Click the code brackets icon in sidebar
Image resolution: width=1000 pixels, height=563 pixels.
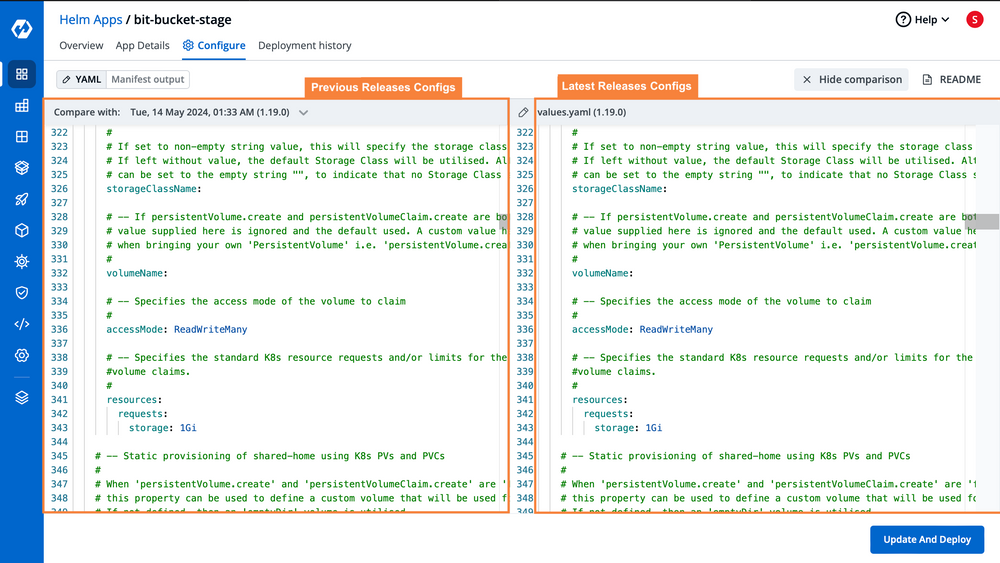21,324
